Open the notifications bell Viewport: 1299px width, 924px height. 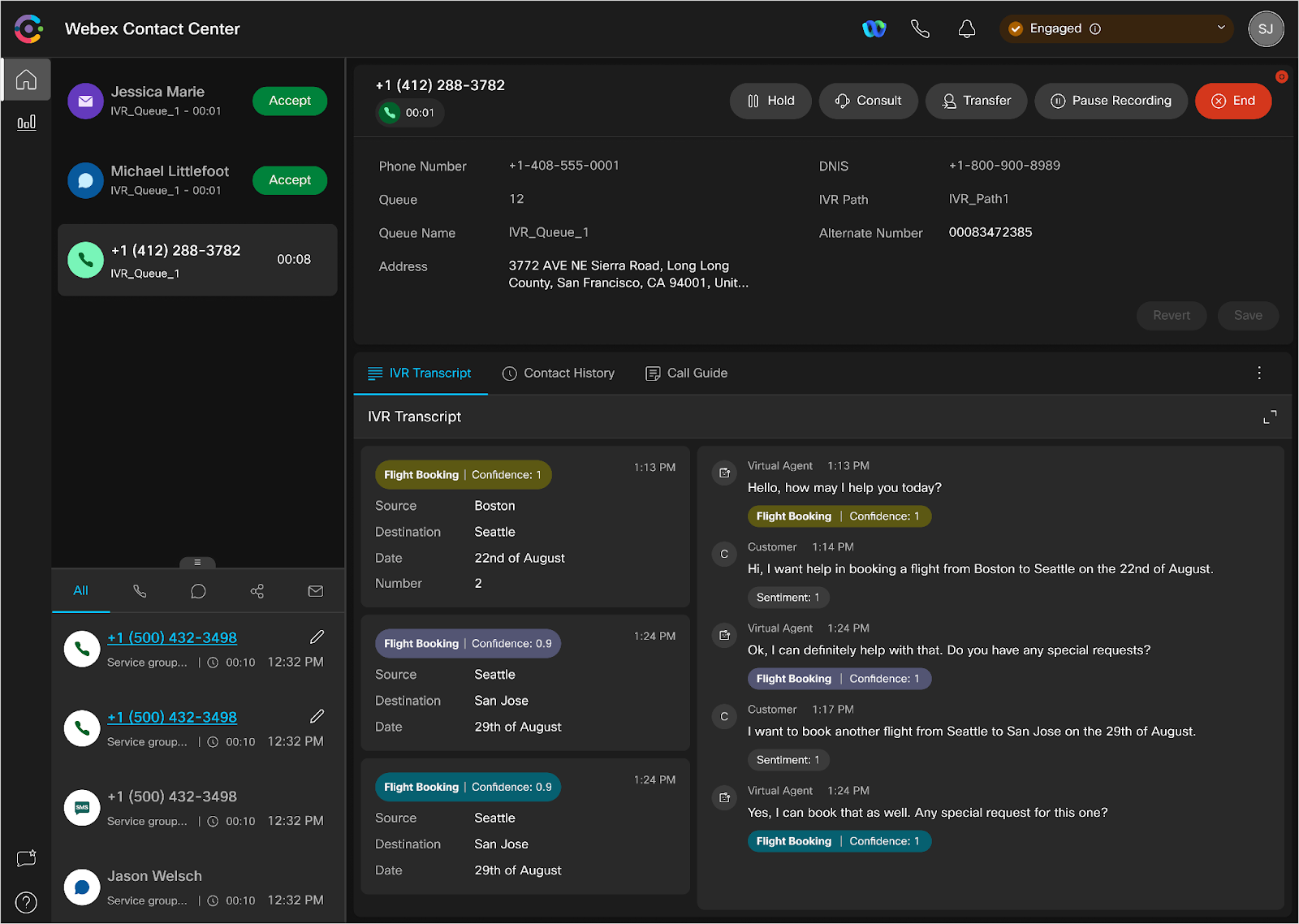(x=966, y=29)
